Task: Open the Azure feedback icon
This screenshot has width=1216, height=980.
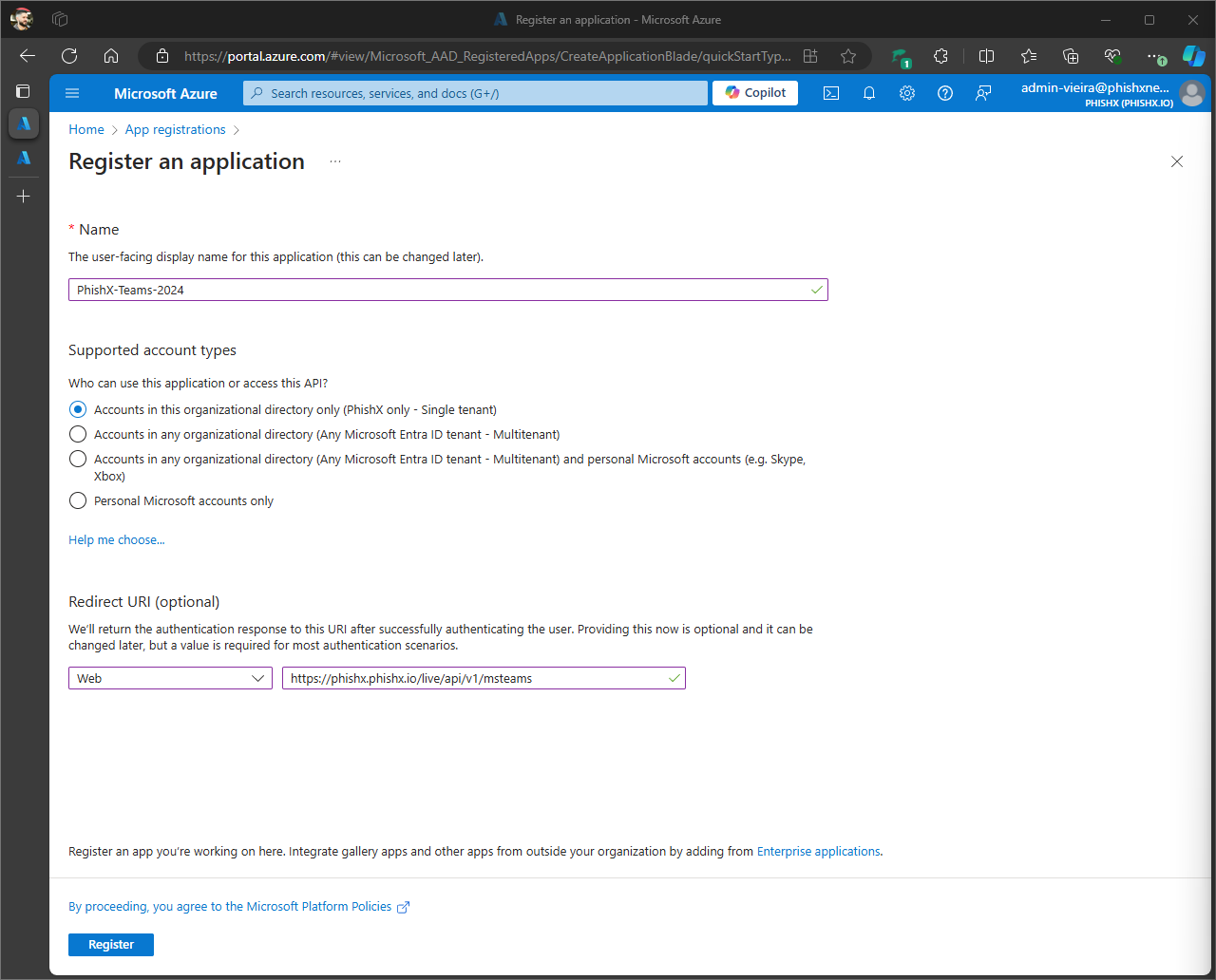Action: click(983, 93)
